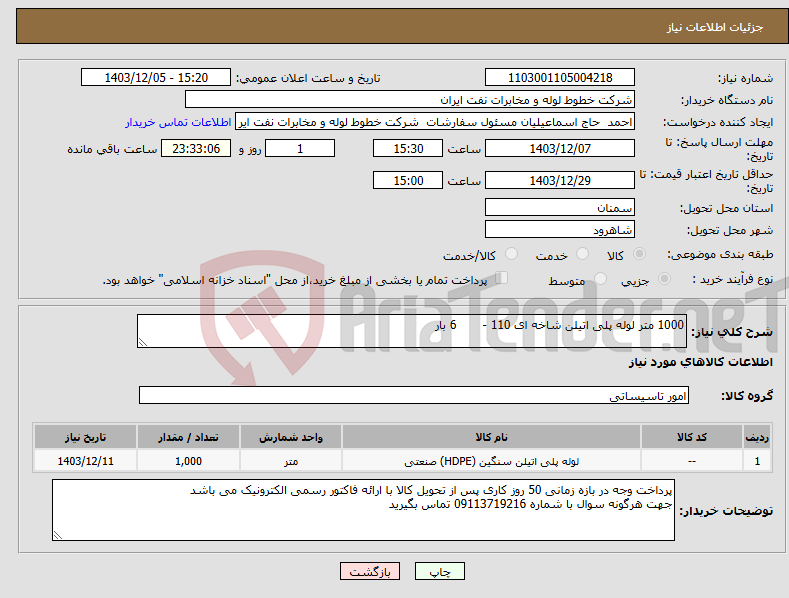Click the تاریخ نیاز column header

pyautogui.click(x=86, y=437)
